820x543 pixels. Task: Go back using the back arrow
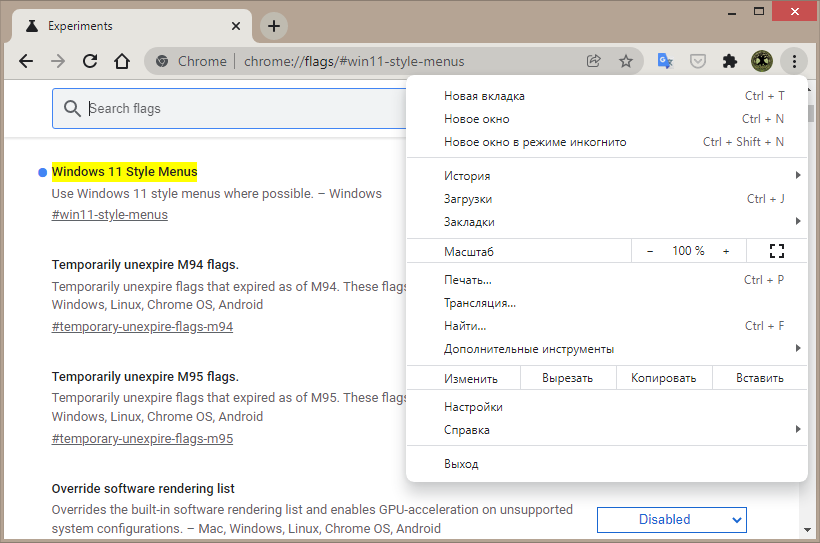[26, 61]
